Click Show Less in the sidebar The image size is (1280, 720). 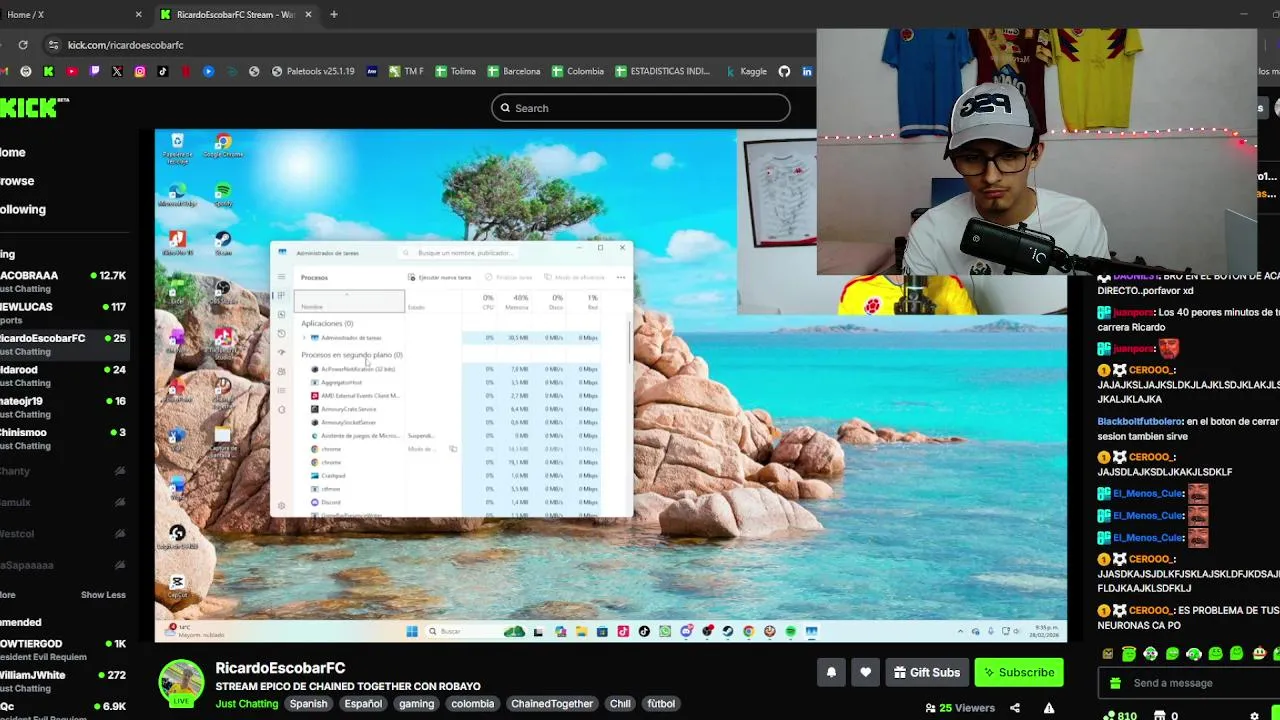103,595
